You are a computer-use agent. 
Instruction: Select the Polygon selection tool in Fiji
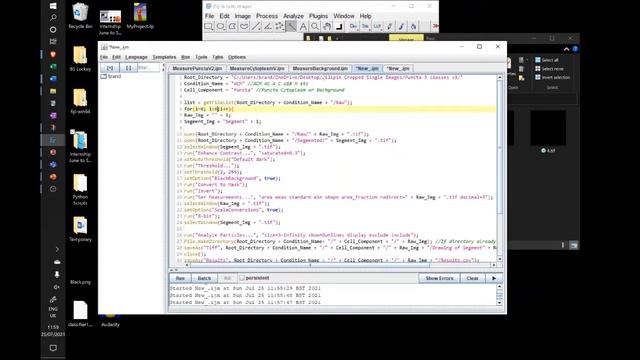pos(232,27)
